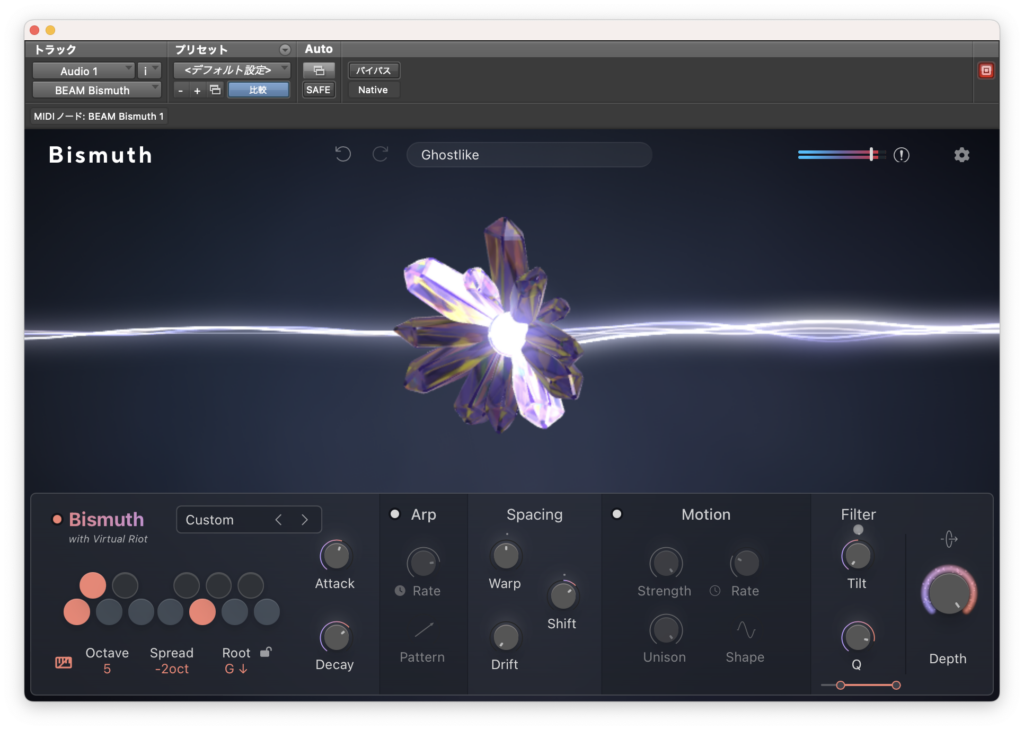Enable the A note circle
This screenshot has width=1024, height=730.
tap(234, 612)
